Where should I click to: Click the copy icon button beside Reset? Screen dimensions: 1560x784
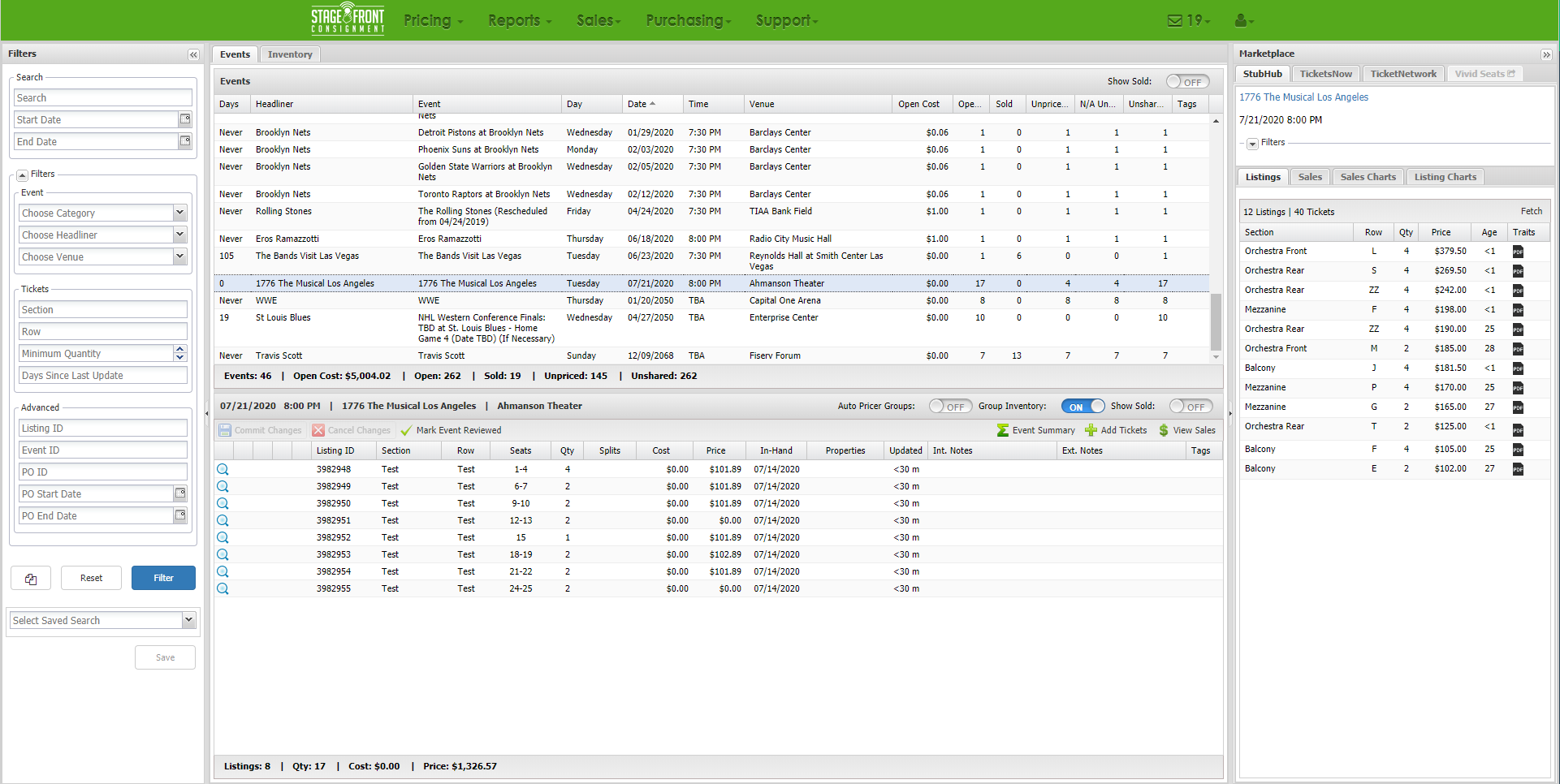[31, 578]
